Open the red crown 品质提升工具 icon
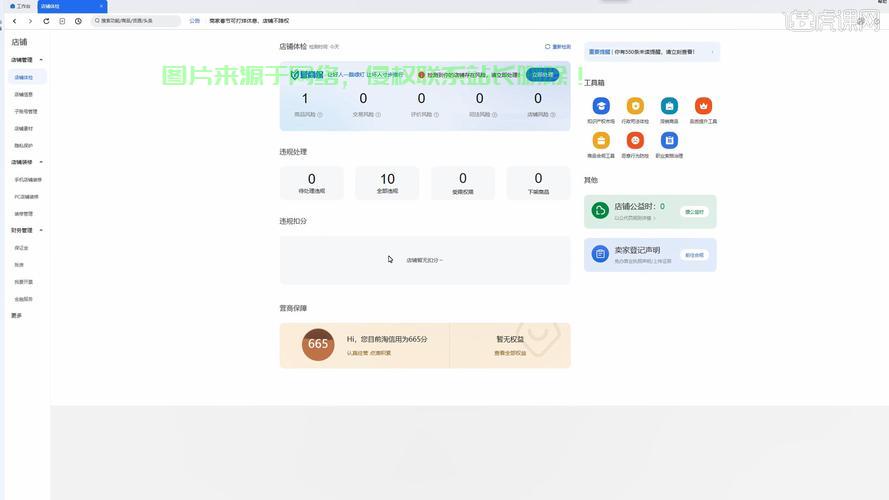889x500 pixels. (703, 106)
